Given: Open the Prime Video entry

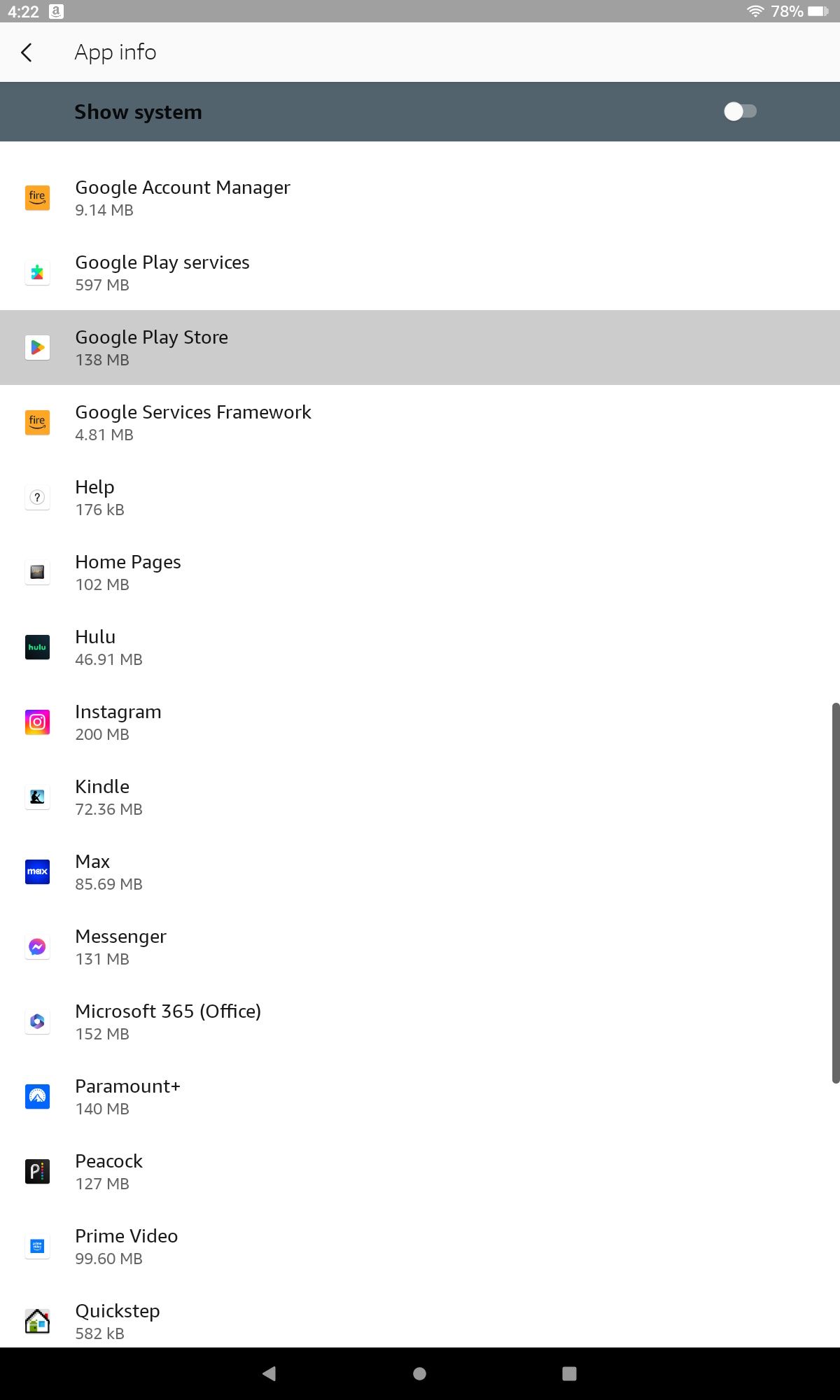Looking at the screenshot, I should (420, 1247).
